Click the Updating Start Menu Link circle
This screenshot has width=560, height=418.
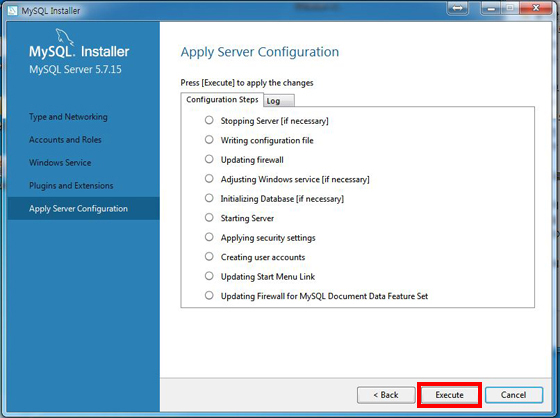[x=209, y=276]
